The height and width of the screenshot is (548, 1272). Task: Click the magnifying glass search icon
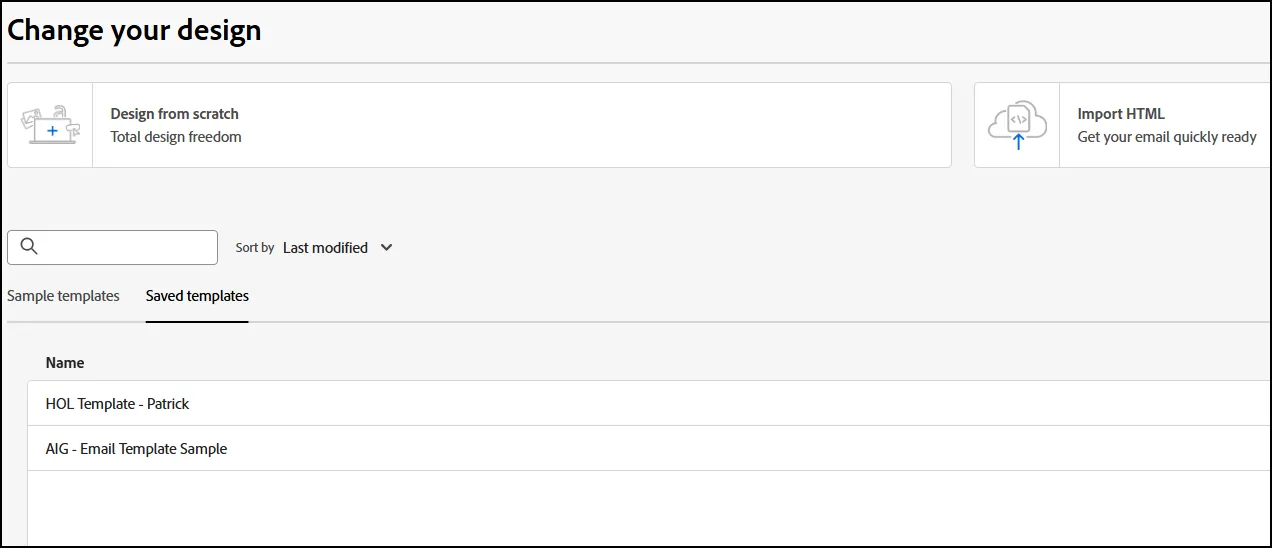29,247
